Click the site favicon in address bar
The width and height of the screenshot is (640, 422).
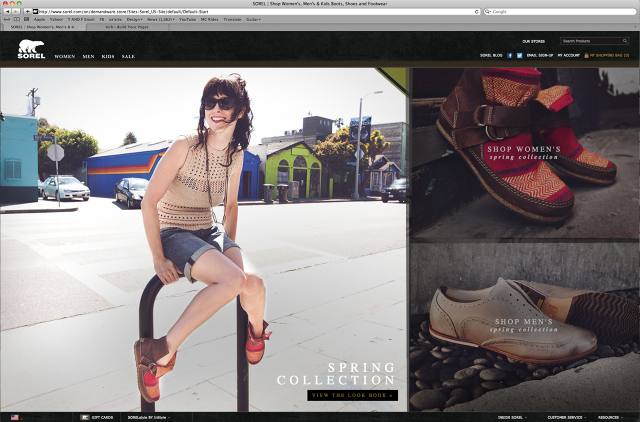pos(36,12)
